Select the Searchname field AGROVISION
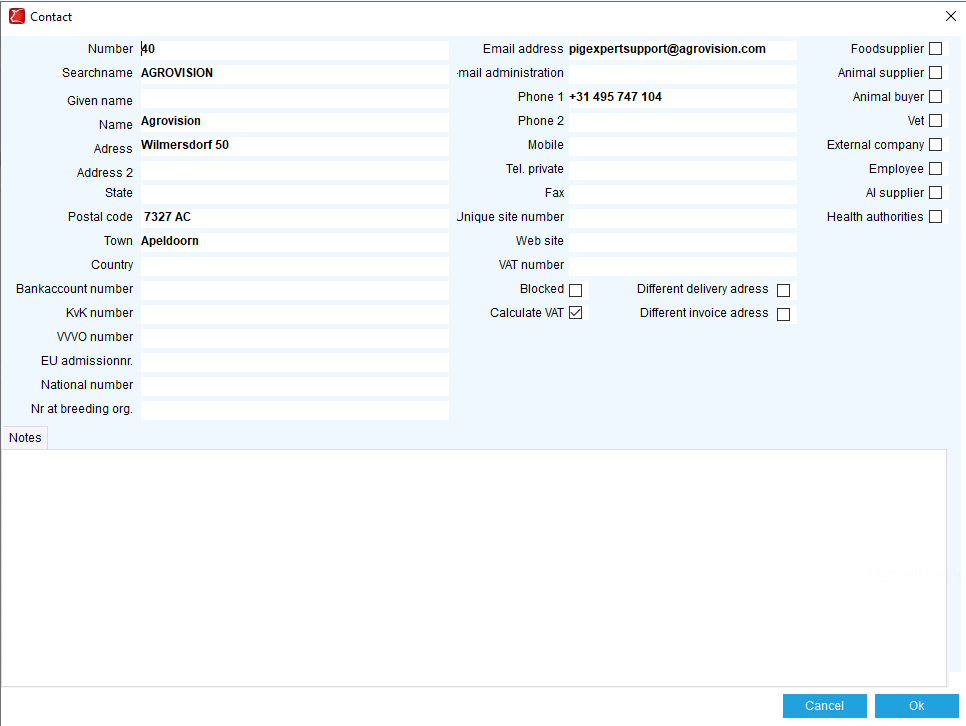The width and height of the screenshot is (966, 726). 294,74
